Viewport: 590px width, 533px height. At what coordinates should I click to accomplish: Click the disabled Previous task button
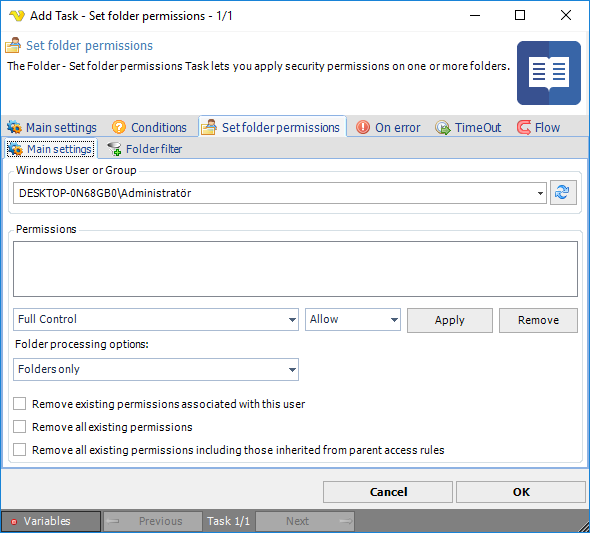tap(153, 521)
